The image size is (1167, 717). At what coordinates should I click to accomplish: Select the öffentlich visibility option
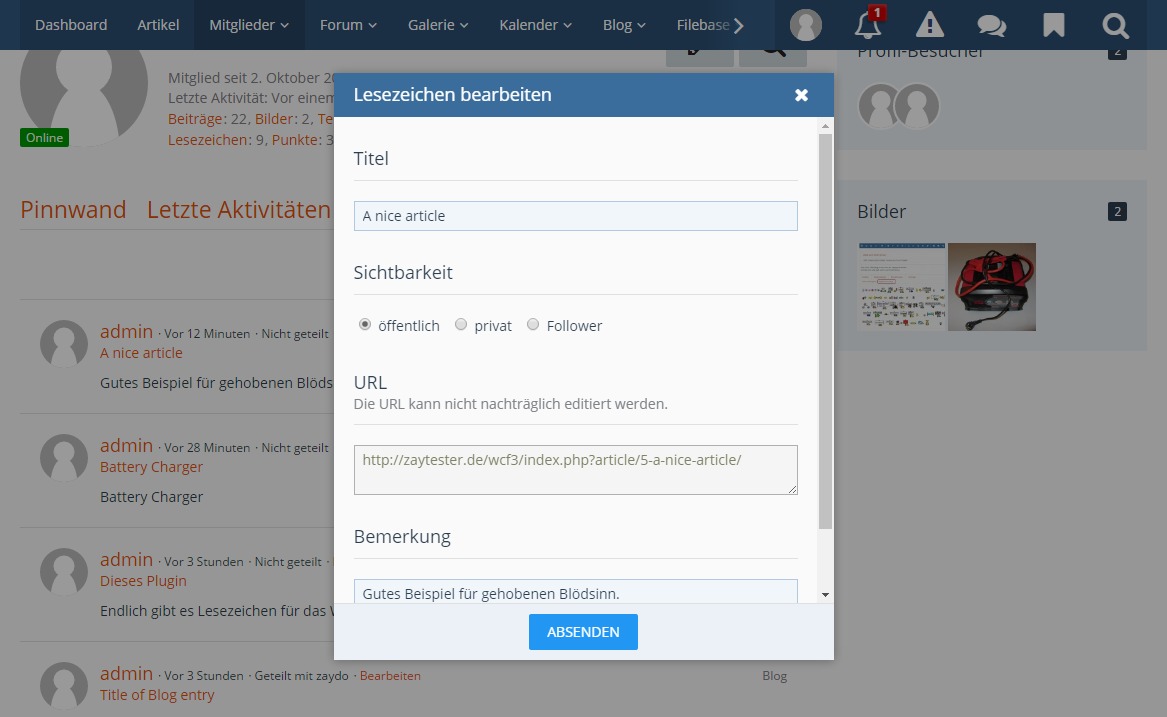coord(365,324)
